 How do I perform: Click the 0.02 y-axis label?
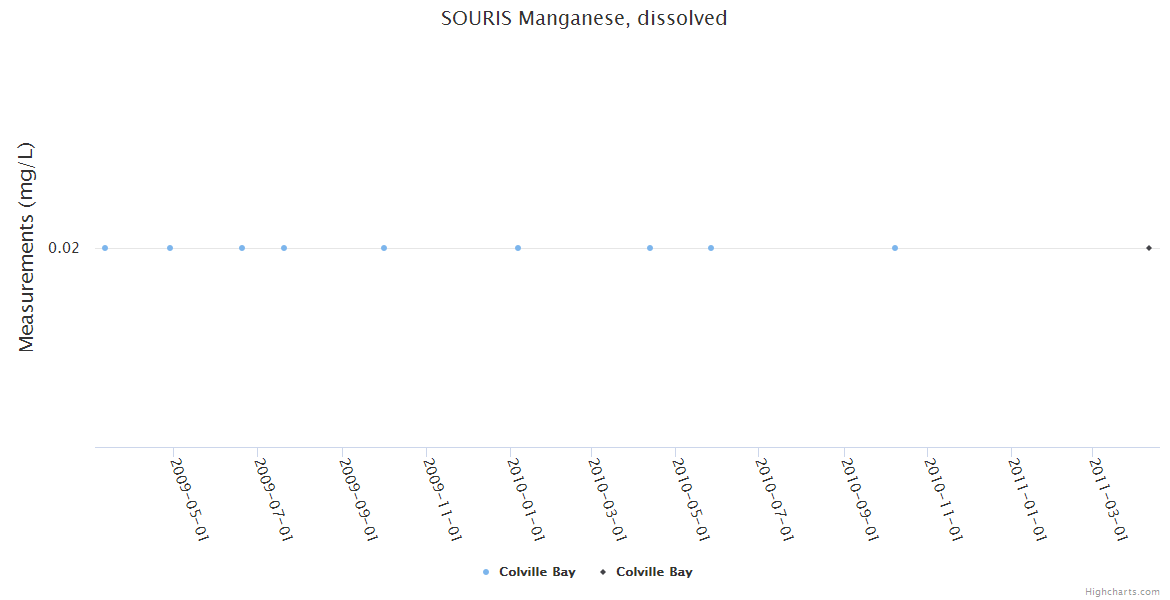[64, 248]
